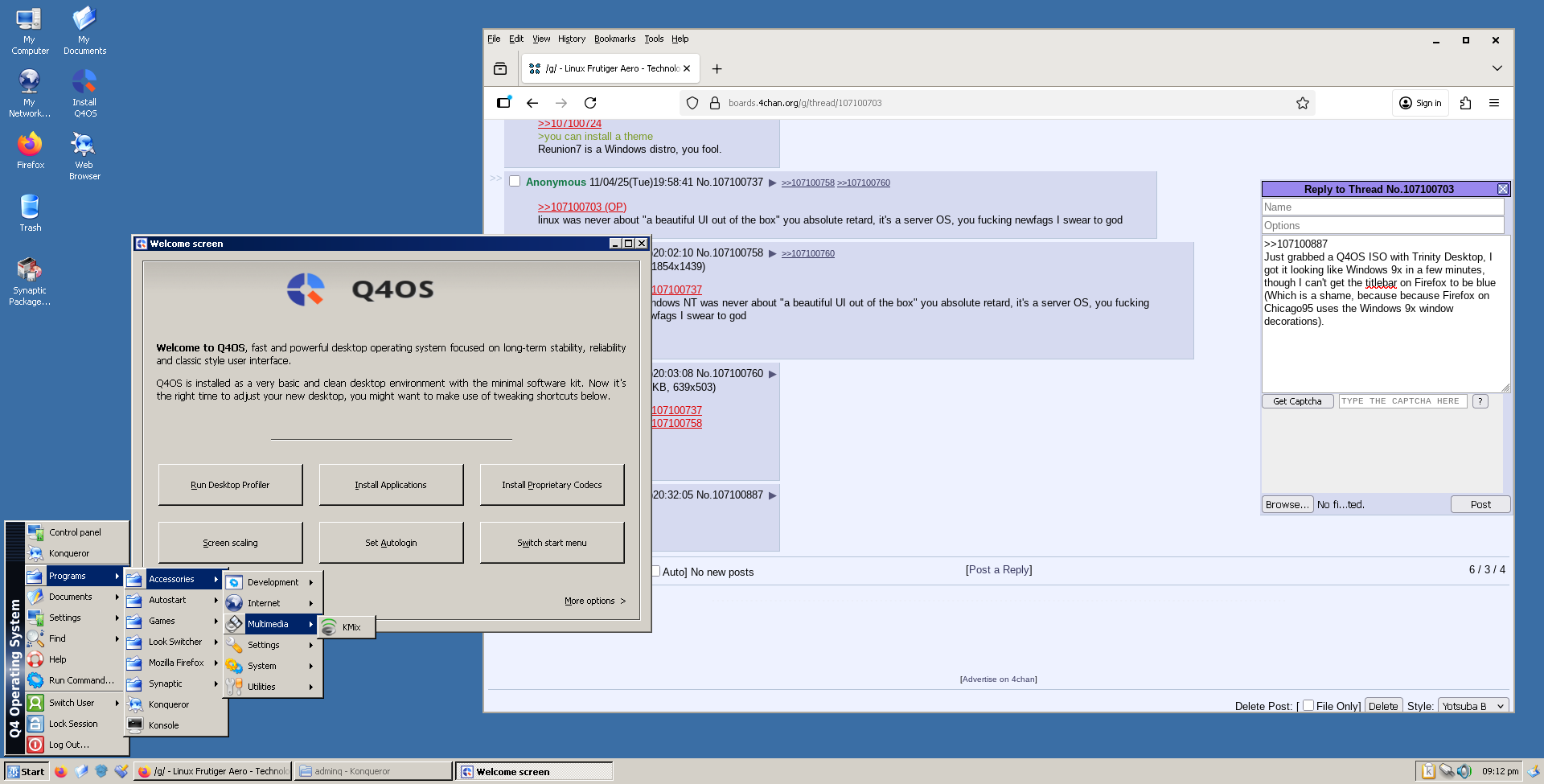Click the Set Autologin button
Image resolution: width=1544 pixels, height=784 pixels.
click(x=391, y=543)
